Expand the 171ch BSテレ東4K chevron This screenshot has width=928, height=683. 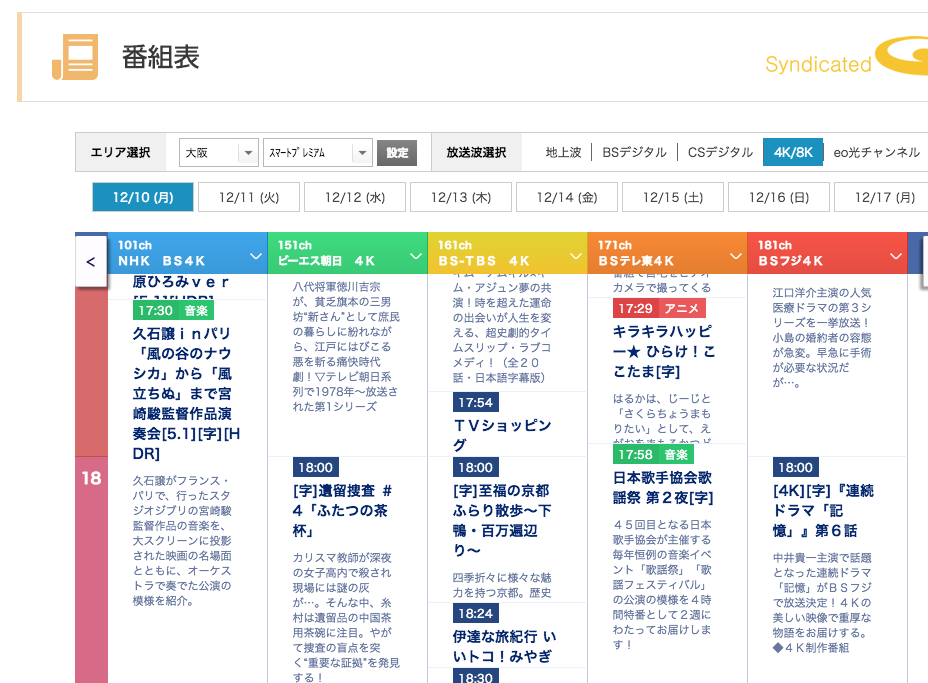click(x=736, y=256)
